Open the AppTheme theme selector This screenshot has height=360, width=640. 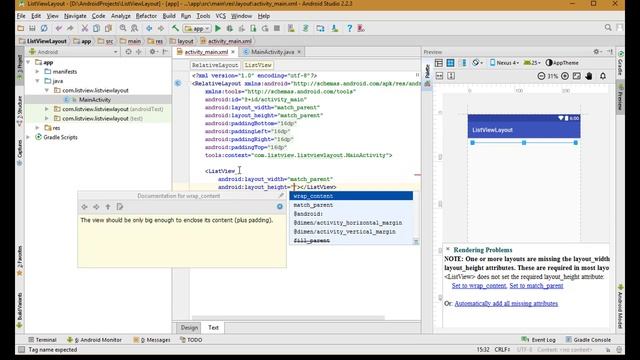(562, 62)
